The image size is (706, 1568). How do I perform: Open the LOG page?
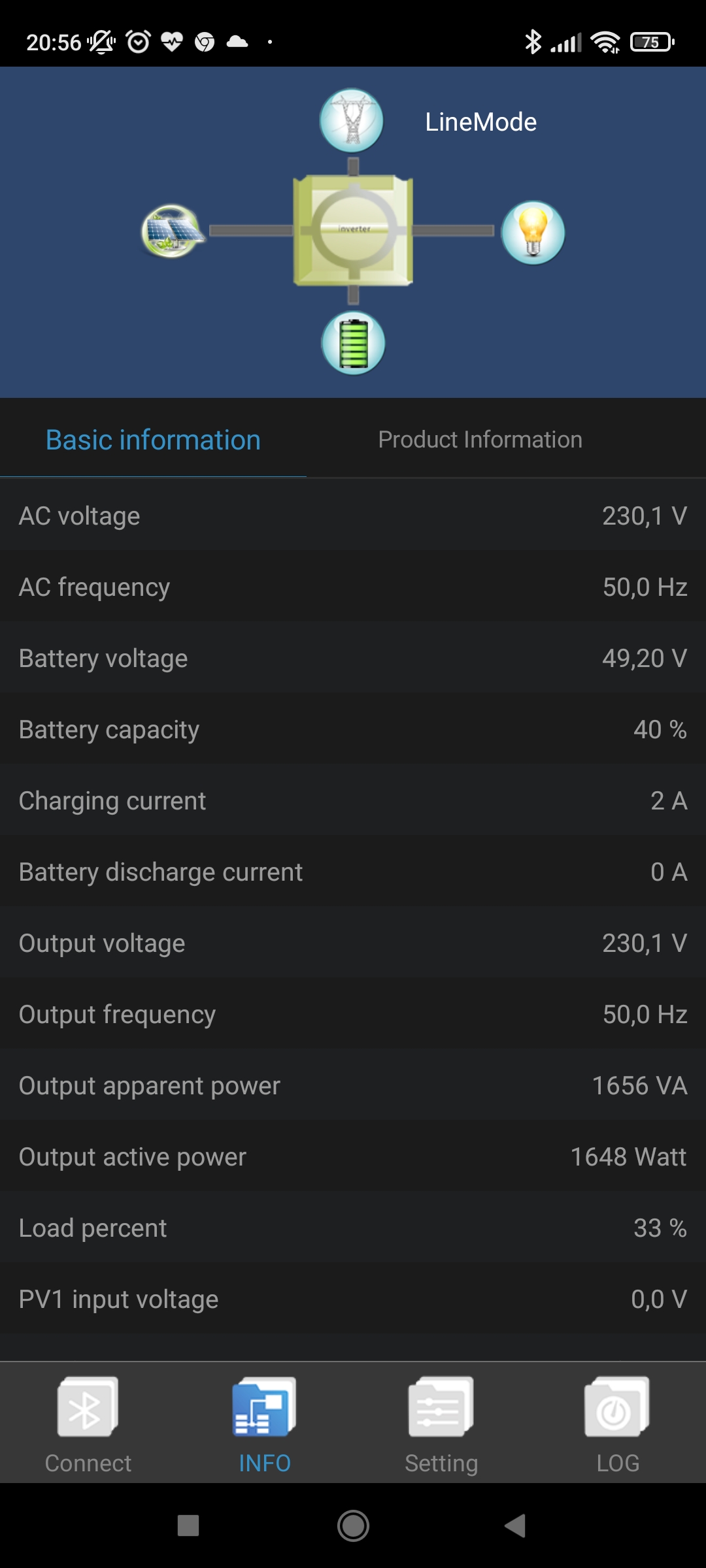[617, 1424]
